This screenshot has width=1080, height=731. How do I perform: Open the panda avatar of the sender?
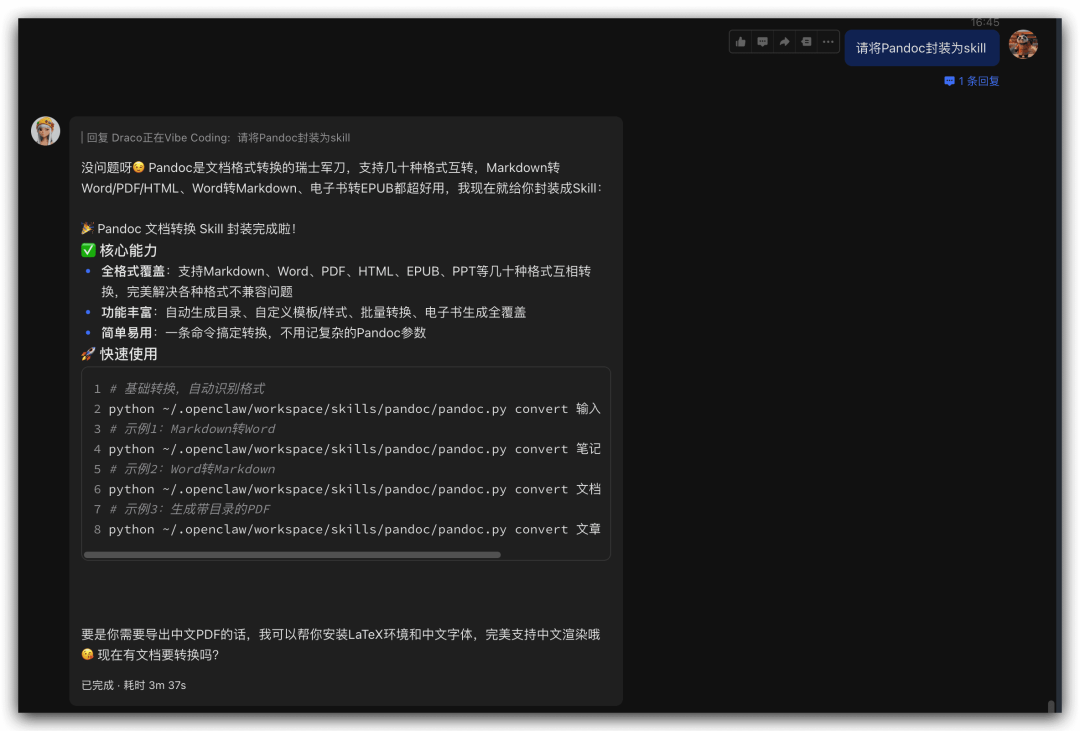point(1023,44)
